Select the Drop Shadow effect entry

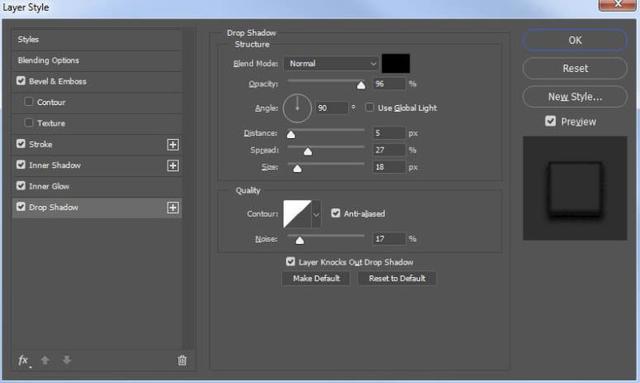(x=97, y=207)
